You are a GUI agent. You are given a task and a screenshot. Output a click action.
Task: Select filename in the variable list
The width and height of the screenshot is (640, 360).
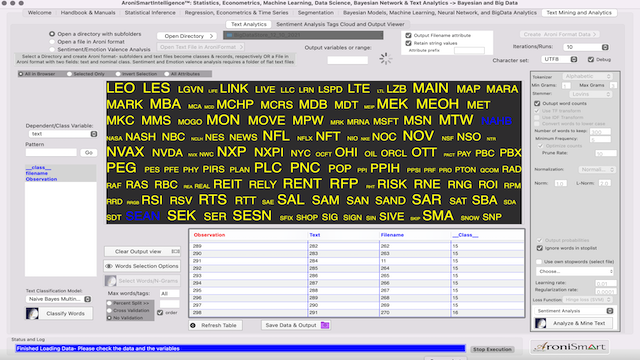[x=37, y=173]
